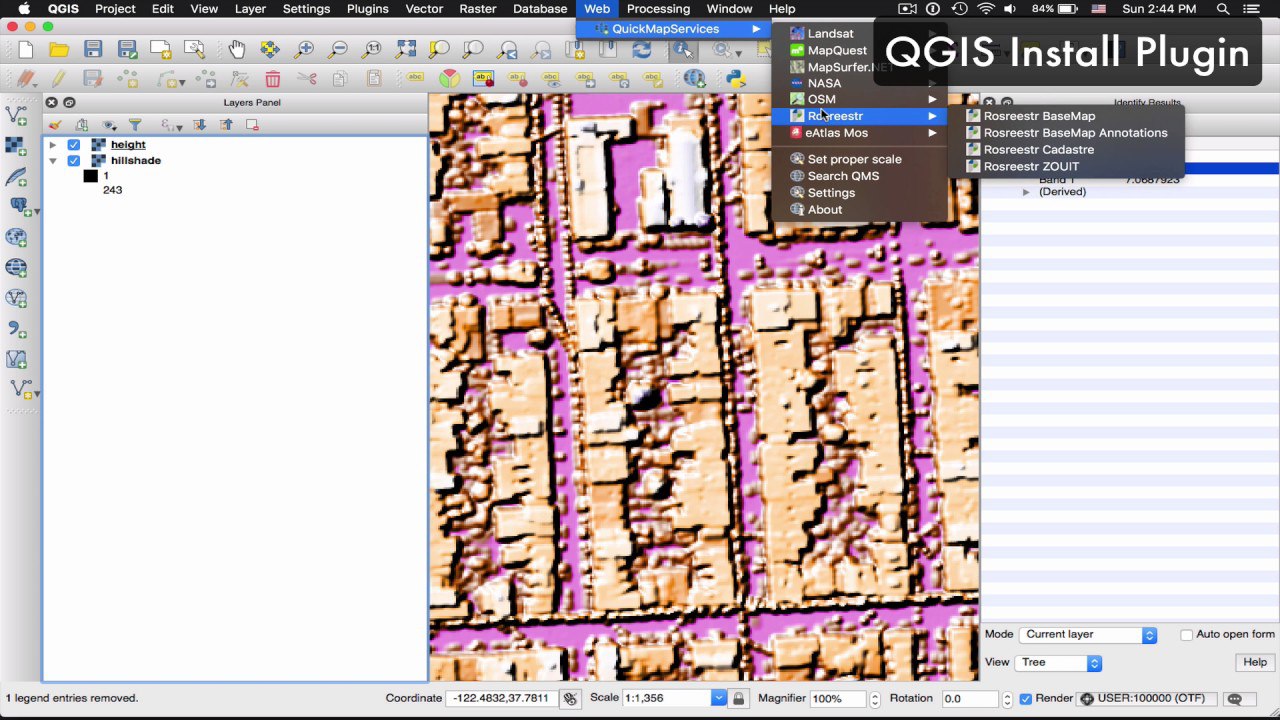This screenshot has height=720, width=1280.
Task: Click Remove Layer icon in Layers Panel
Action: tap(252, 125)
